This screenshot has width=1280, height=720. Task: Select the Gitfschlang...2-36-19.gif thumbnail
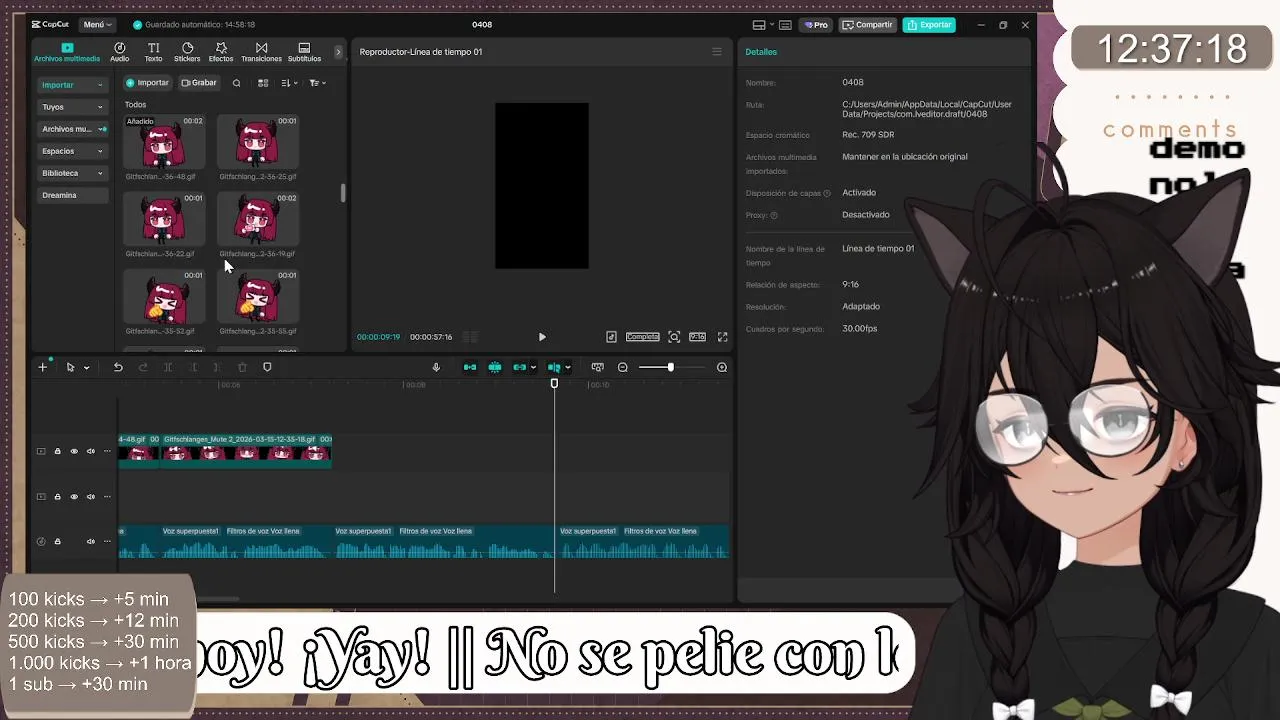(258, 220)
